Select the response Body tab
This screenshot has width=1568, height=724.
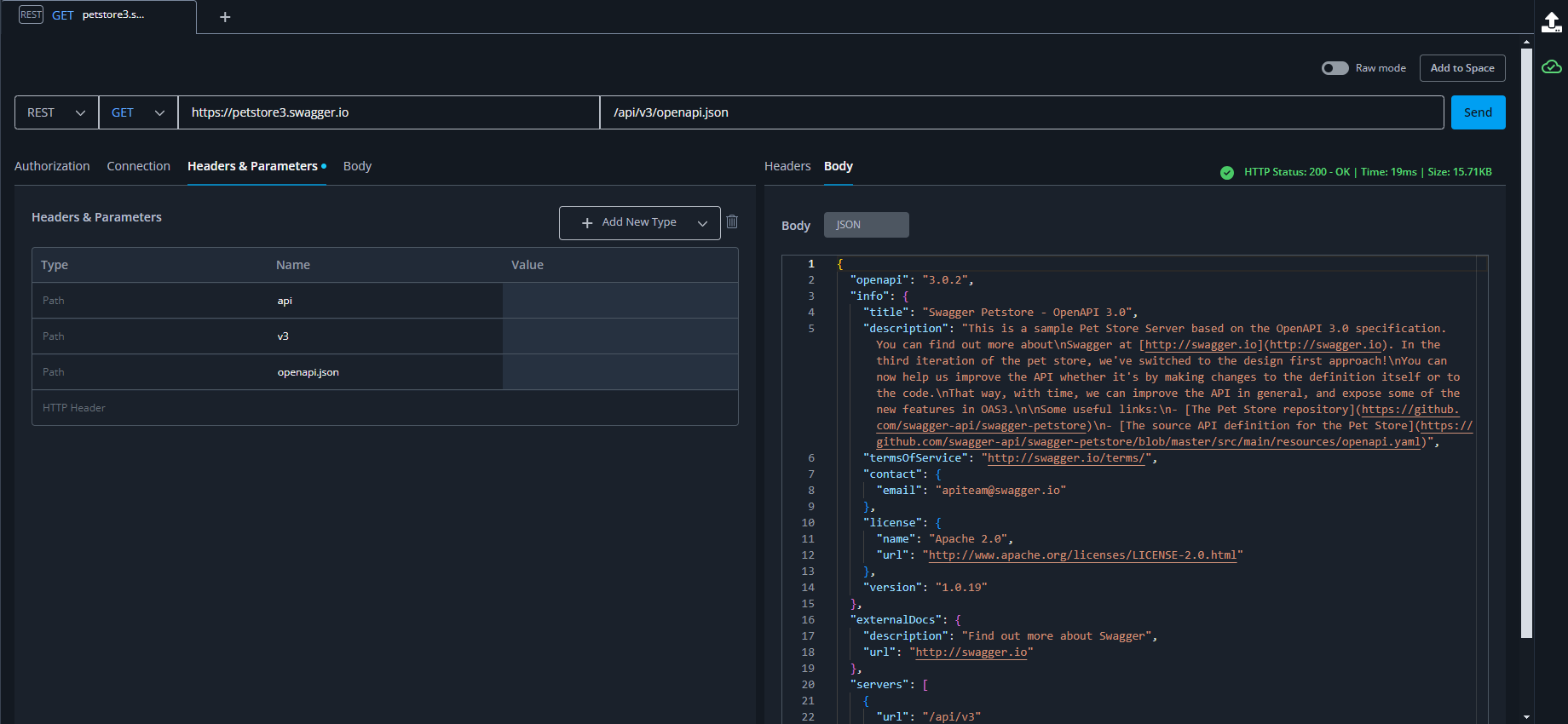[839, 166]
